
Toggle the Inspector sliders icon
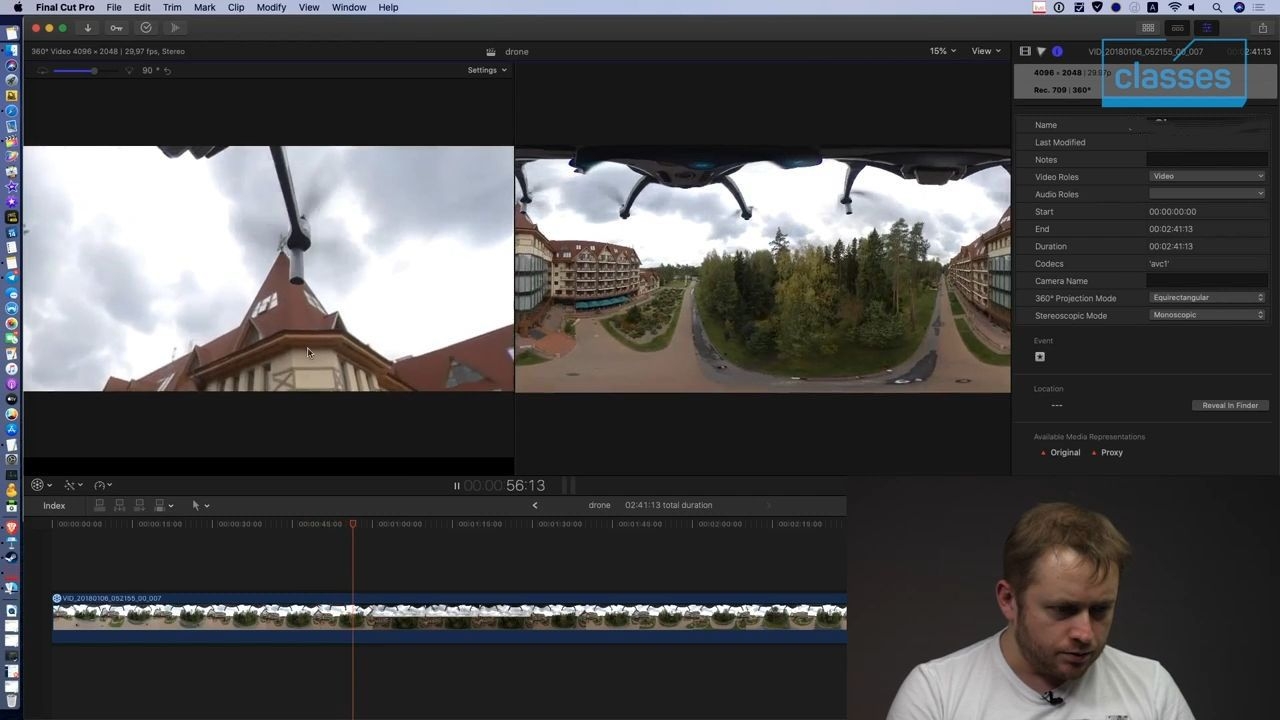(1207, 28)
